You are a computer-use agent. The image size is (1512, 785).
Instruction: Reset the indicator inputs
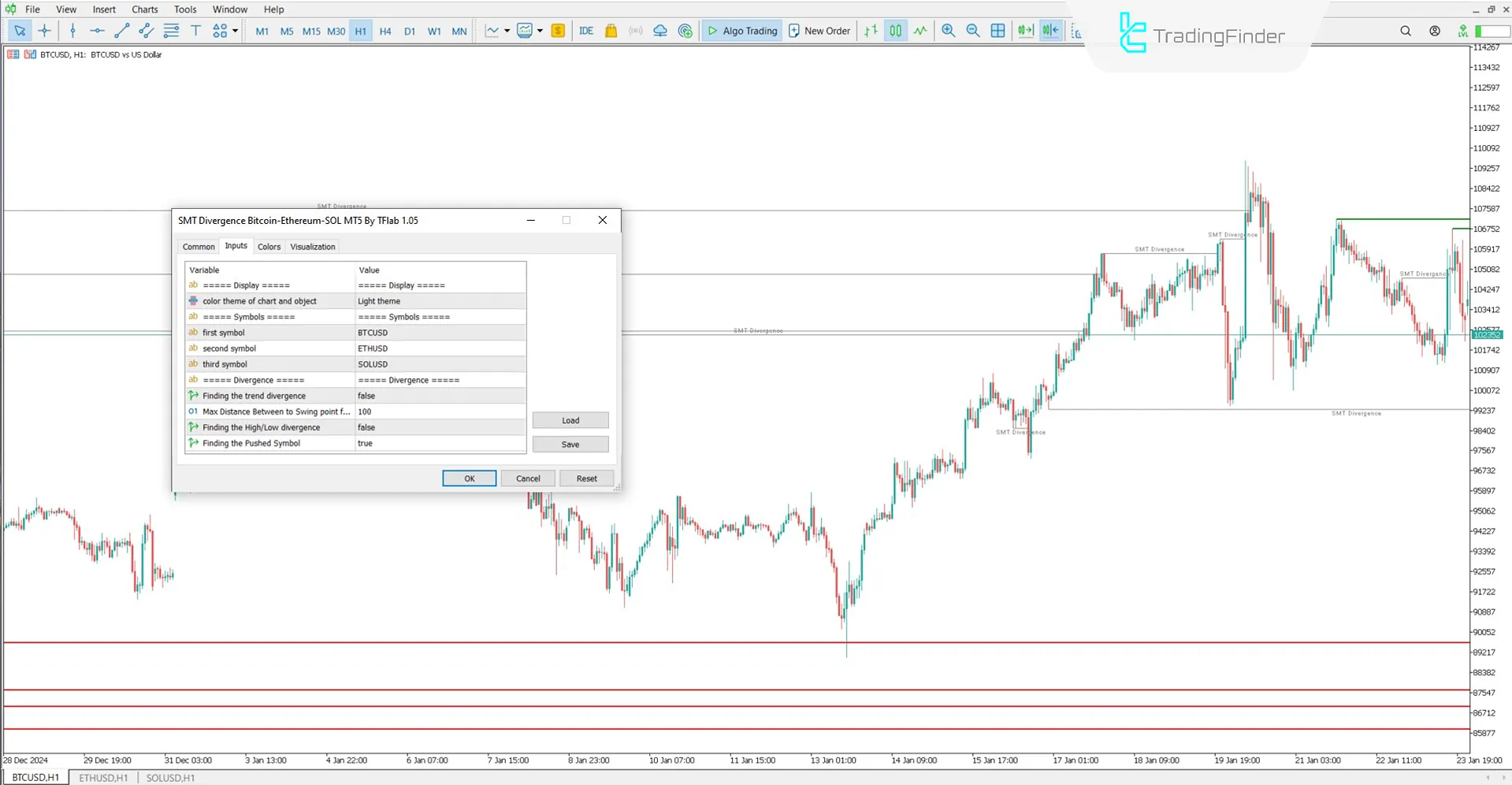coord(587,478)
